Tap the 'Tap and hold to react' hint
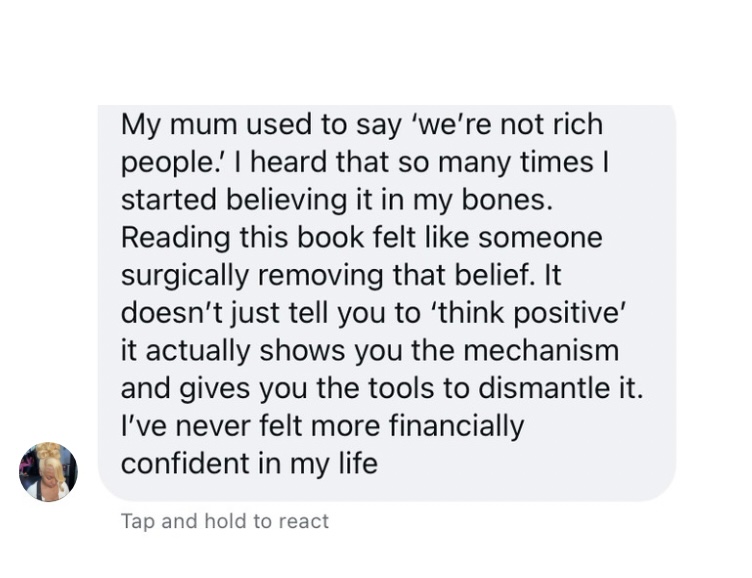The image size is (752, 578). (x=225, y=521)
